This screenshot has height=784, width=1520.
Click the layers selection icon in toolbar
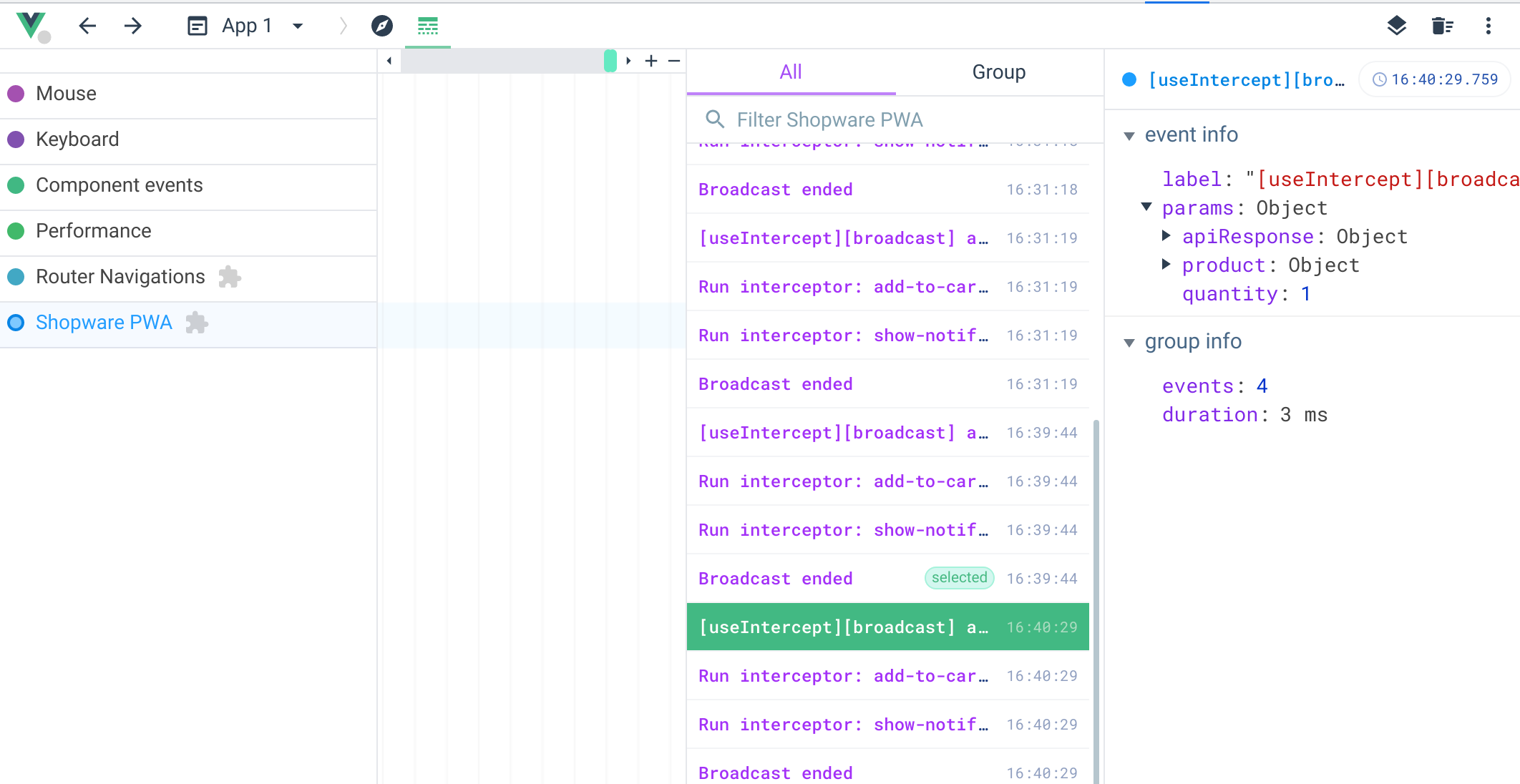(1396, 26)
